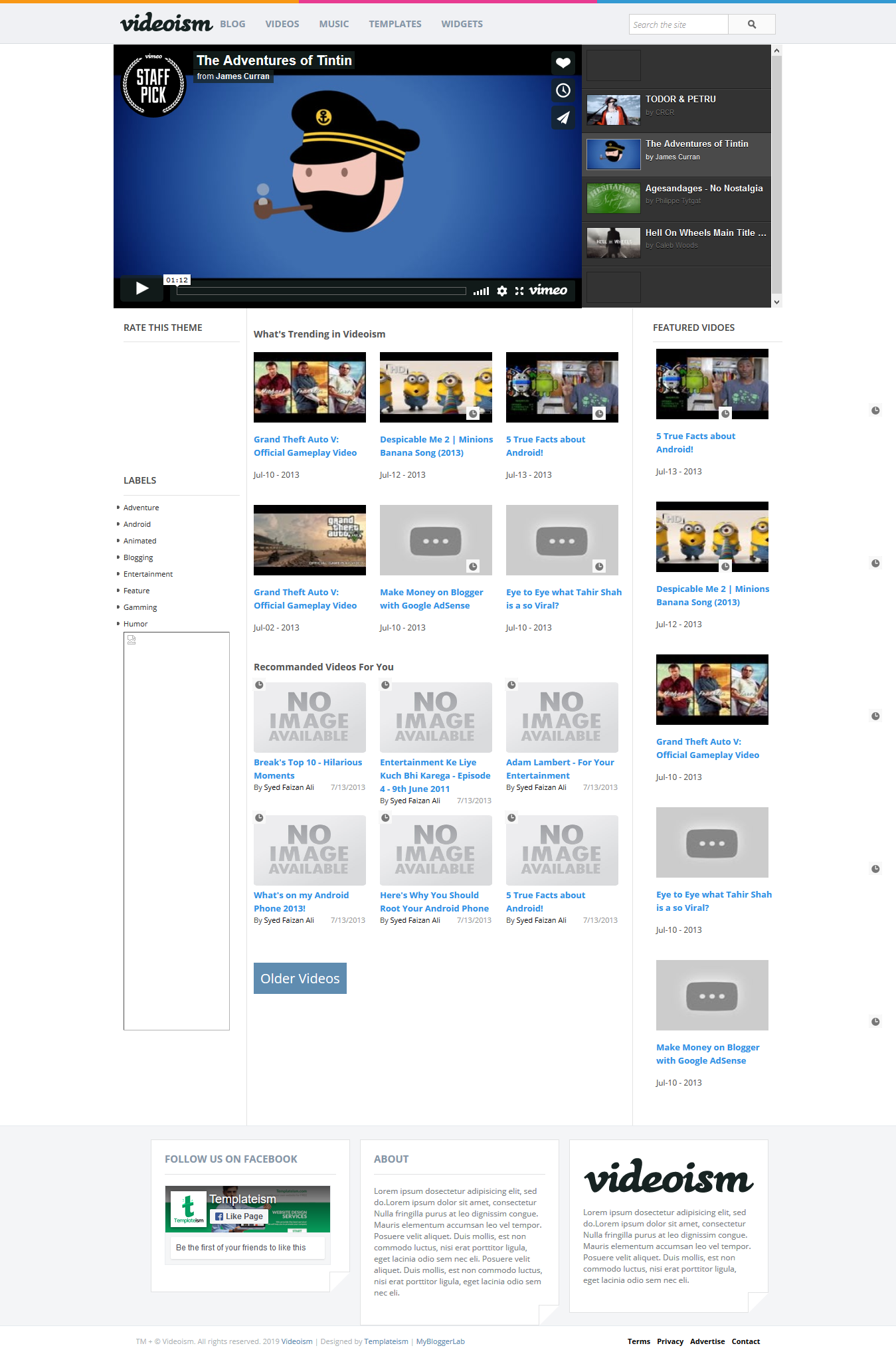Open Here's Why You Should Root link

click(x=434, y=902)
